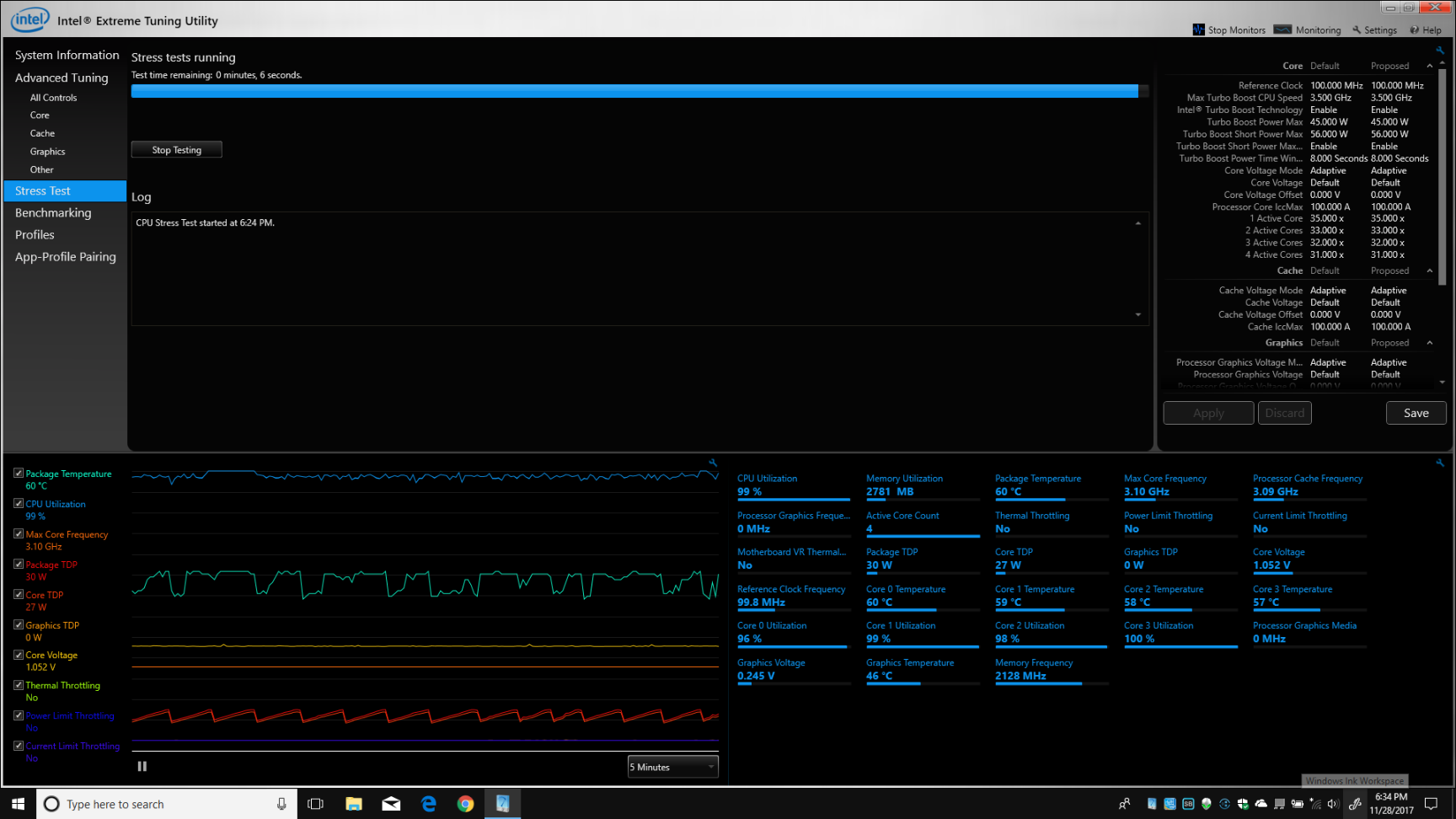Click the Save button
Viewport: 1456px width, 819px height.
coord(1416,413)
